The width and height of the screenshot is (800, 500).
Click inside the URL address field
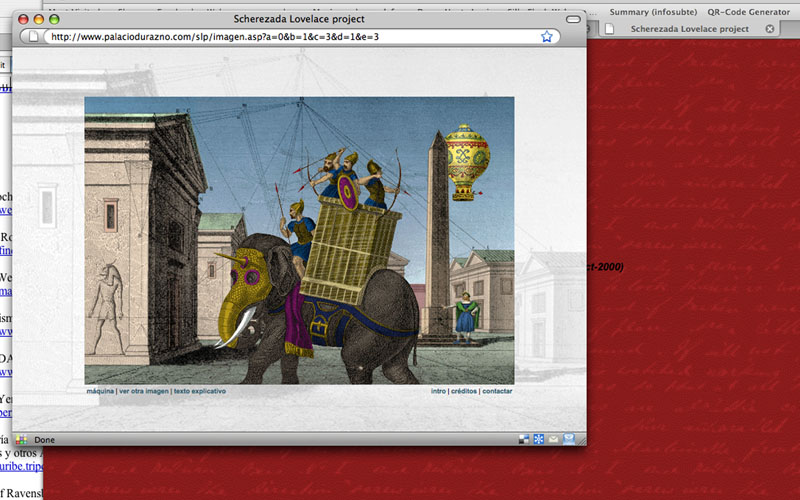click(x=290, y=37)
